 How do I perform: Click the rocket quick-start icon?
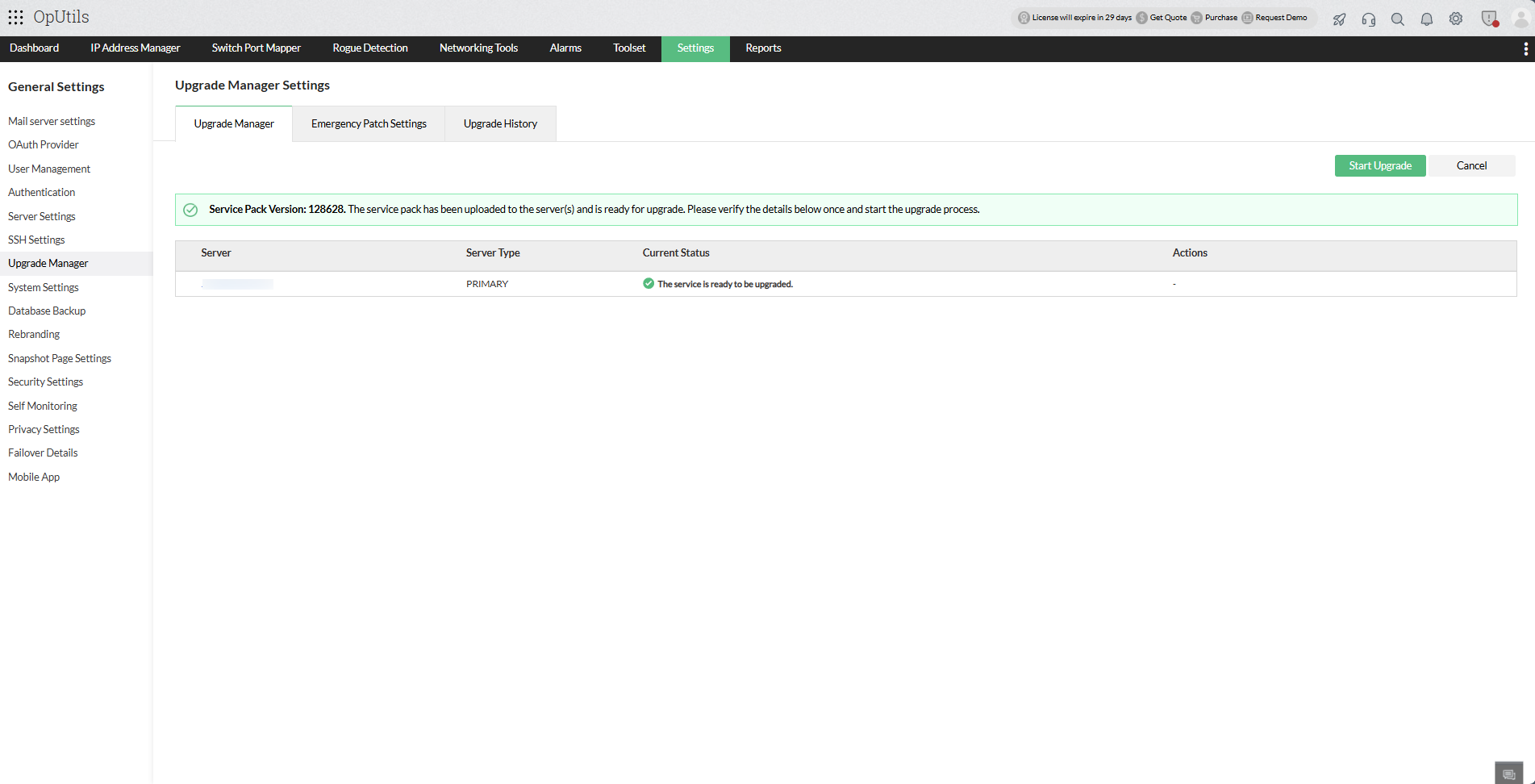[1339, 19]
